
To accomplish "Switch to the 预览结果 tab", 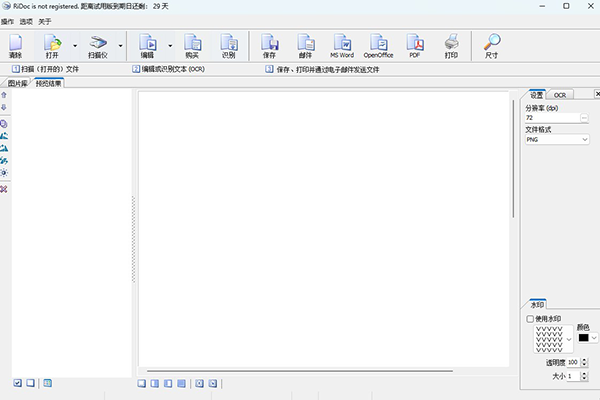I will click(x=49, y=83).
